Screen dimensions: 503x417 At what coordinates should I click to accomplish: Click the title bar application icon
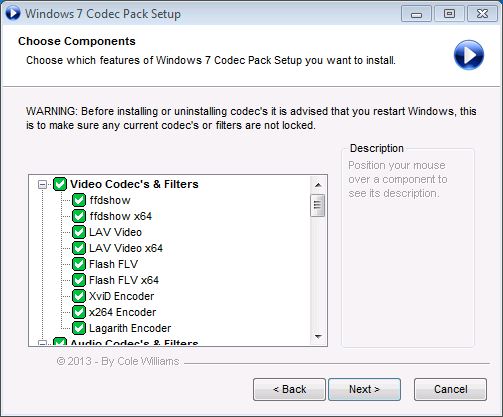coord(13,13)
